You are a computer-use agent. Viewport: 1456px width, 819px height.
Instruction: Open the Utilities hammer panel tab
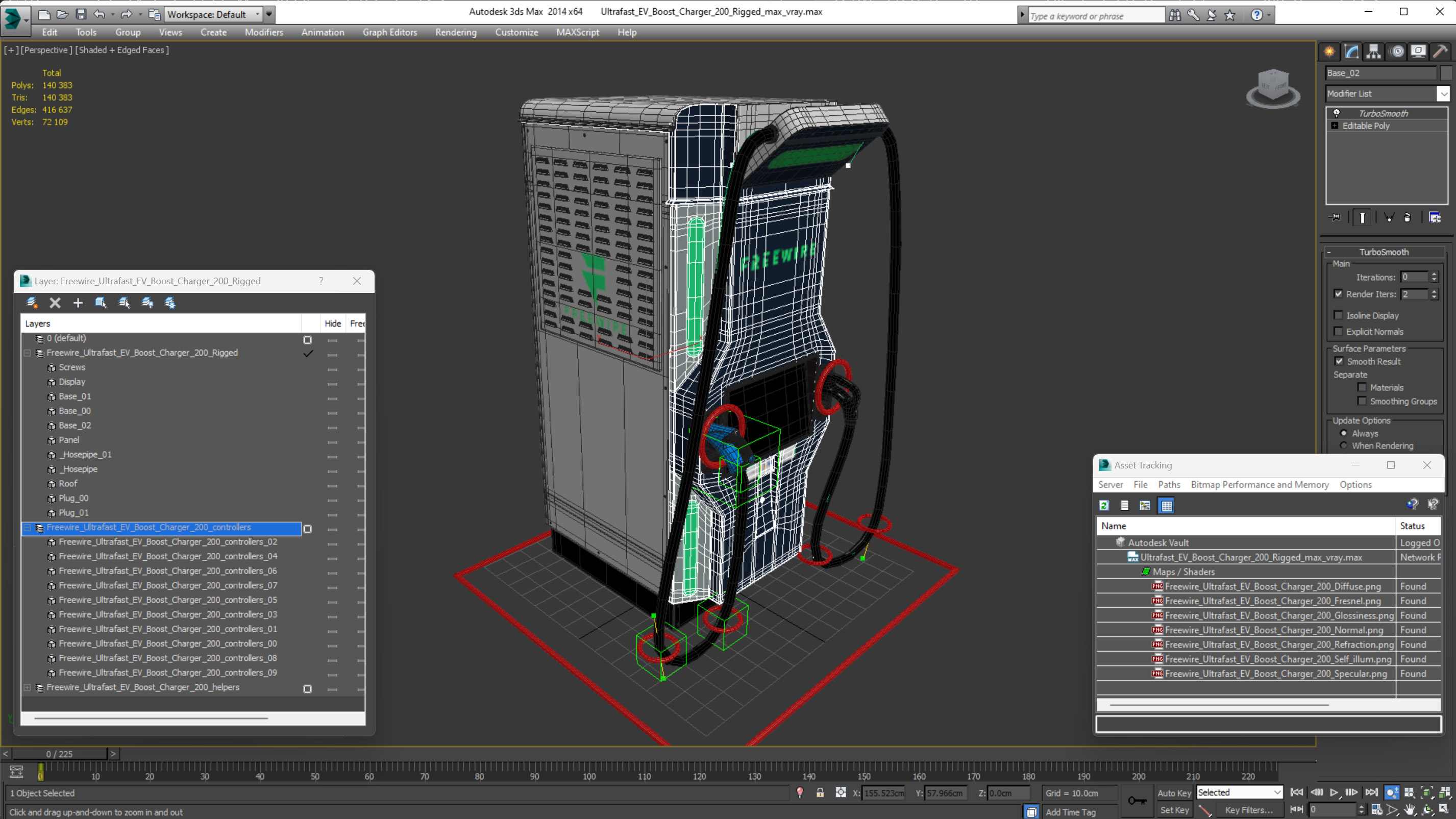click(x=1440, y=52)
